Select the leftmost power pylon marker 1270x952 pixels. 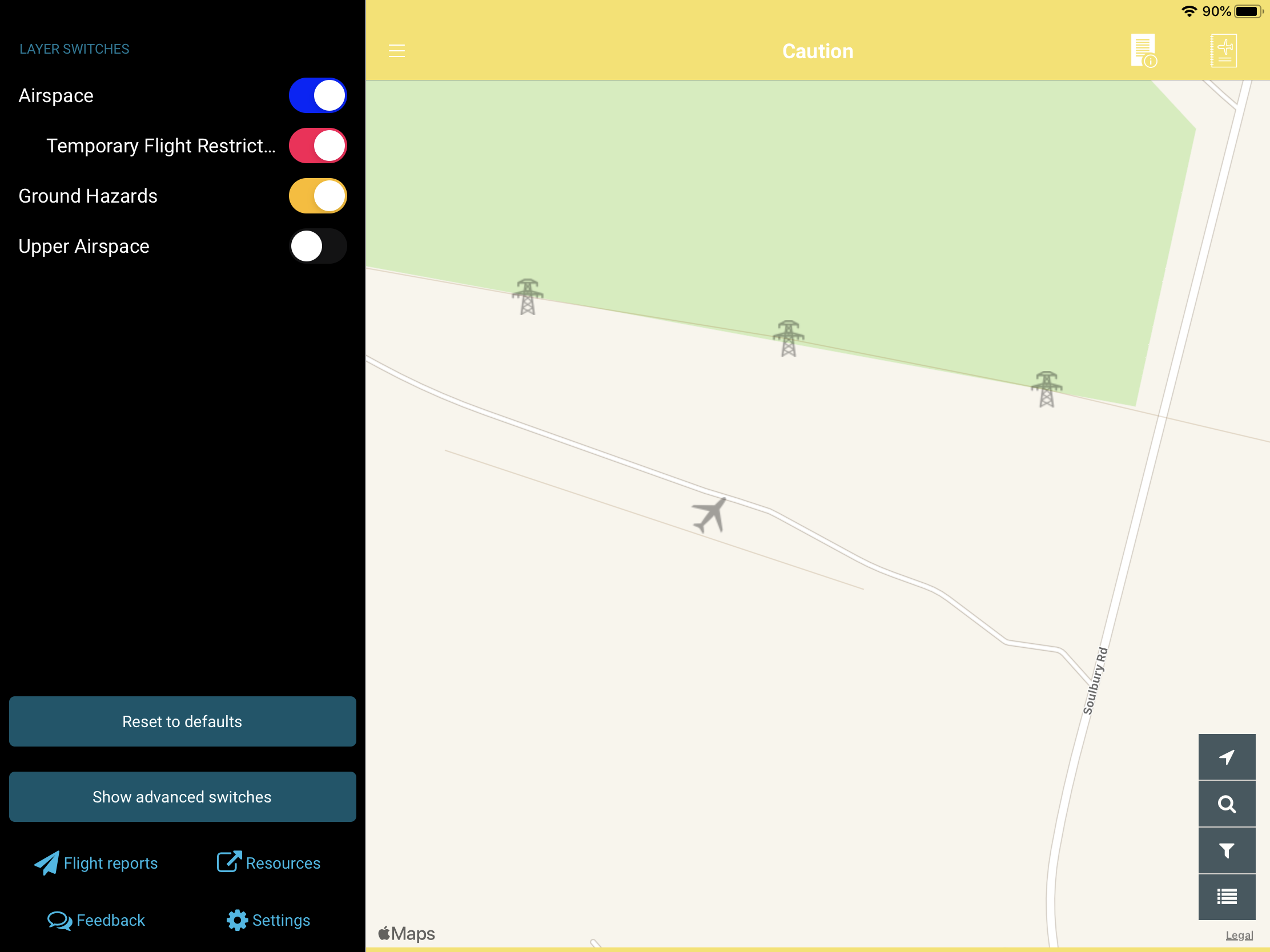[x=528, y=297]
